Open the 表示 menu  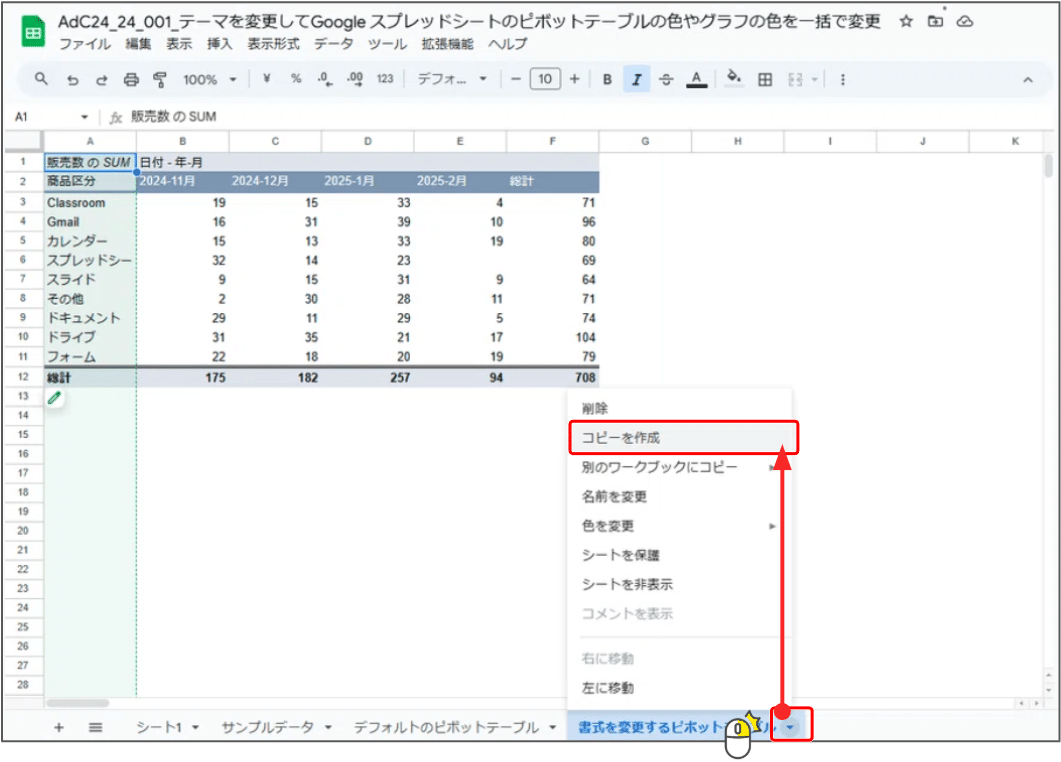point(179,44)
